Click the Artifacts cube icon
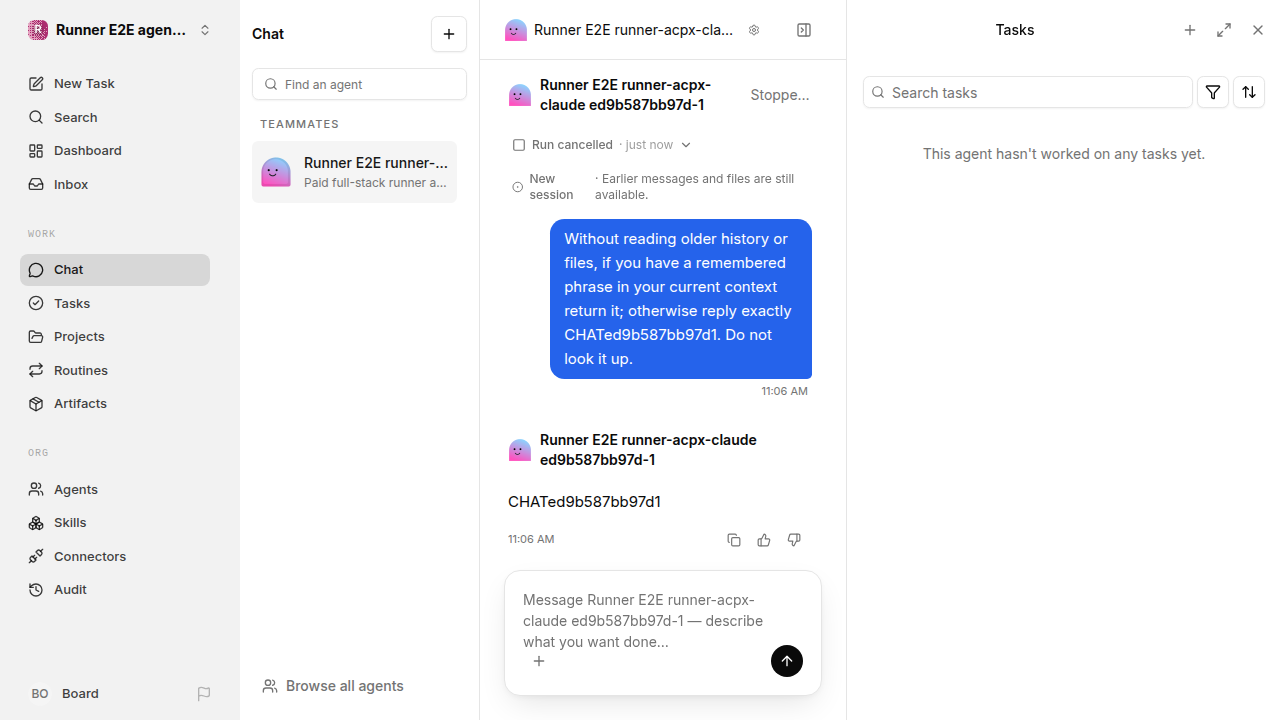 pos(36,404)
